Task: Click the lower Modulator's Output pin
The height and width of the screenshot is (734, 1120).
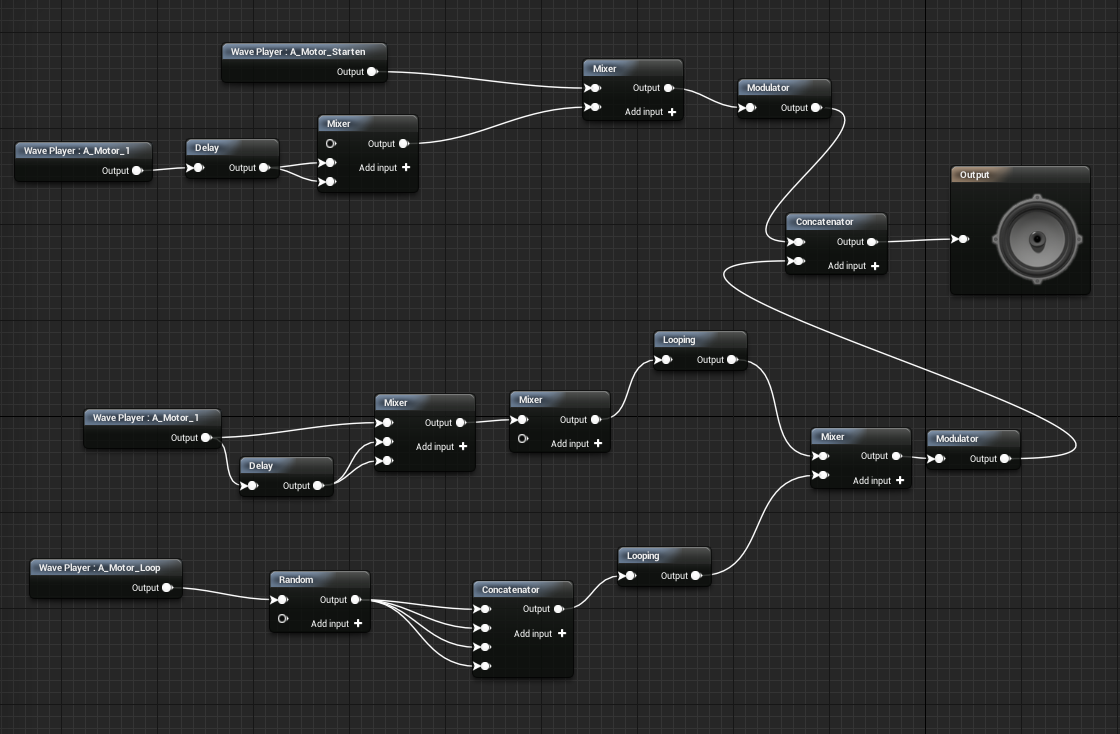Action: 1005,458
